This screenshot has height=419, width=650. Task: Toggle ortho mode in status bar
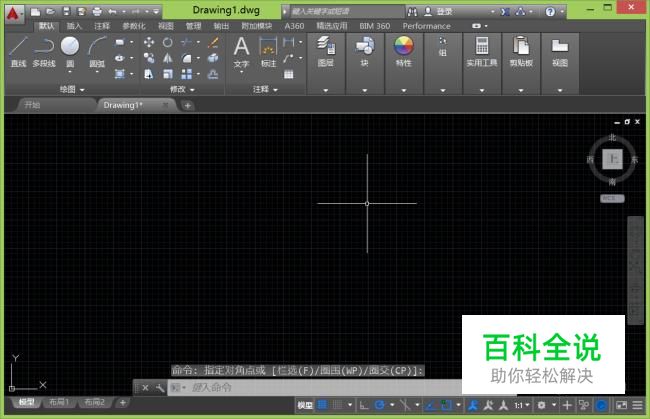[x=364, y=405]
